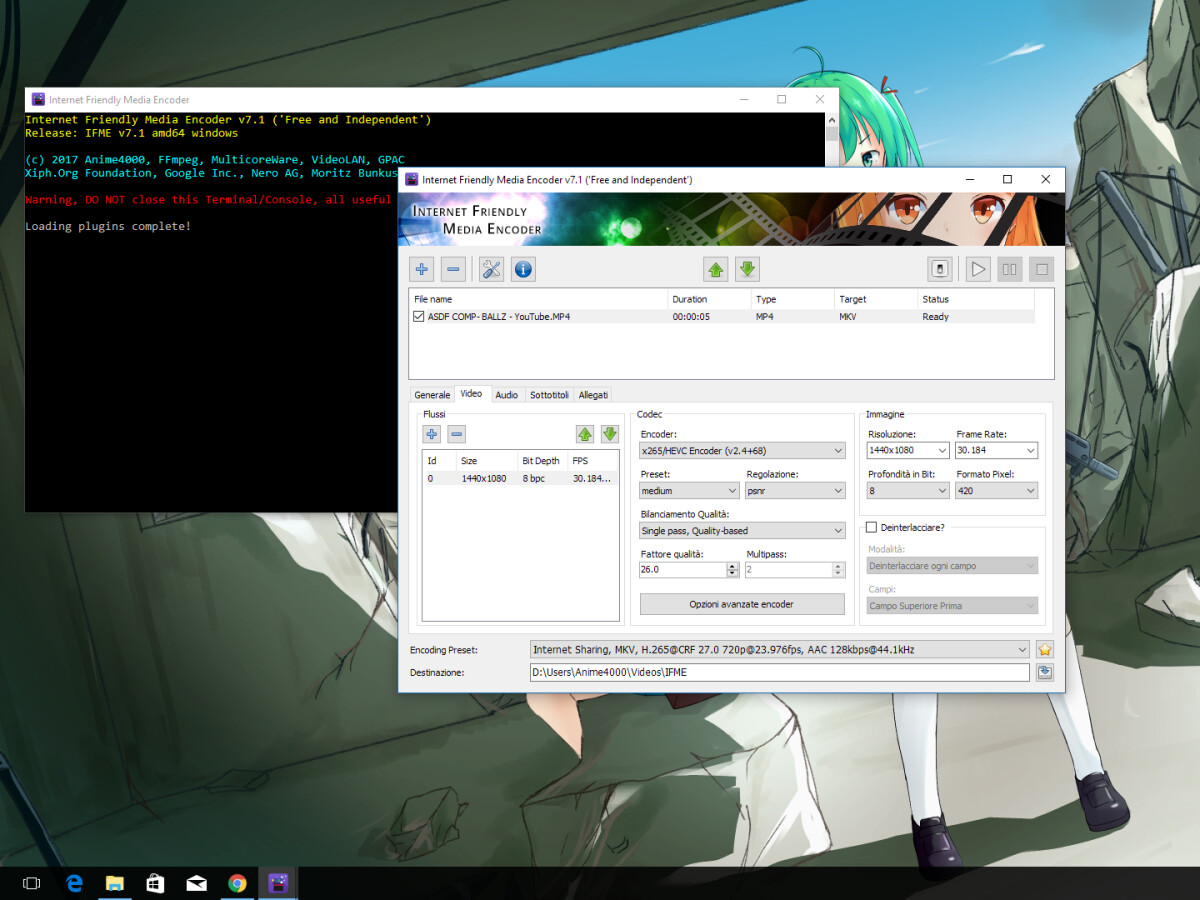This screenshot has width=1200, height=900.
Task: Pause encoding with the pause button
Action: pyautogui.click(x=1009, y=269)
